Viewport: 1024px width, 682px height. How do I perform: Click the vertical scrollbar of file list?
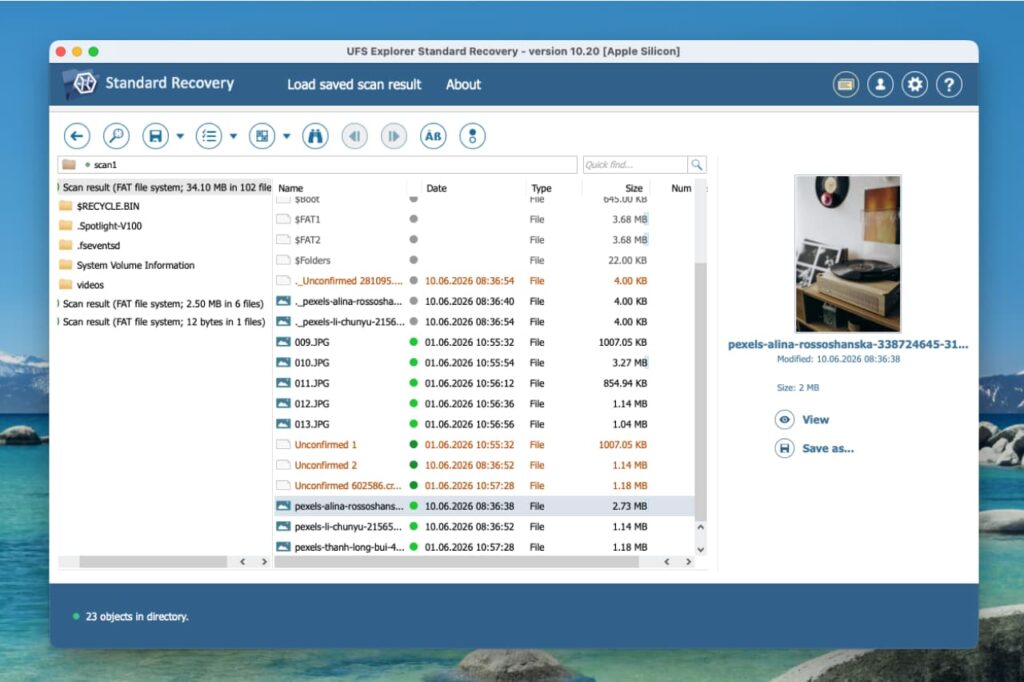701,390
